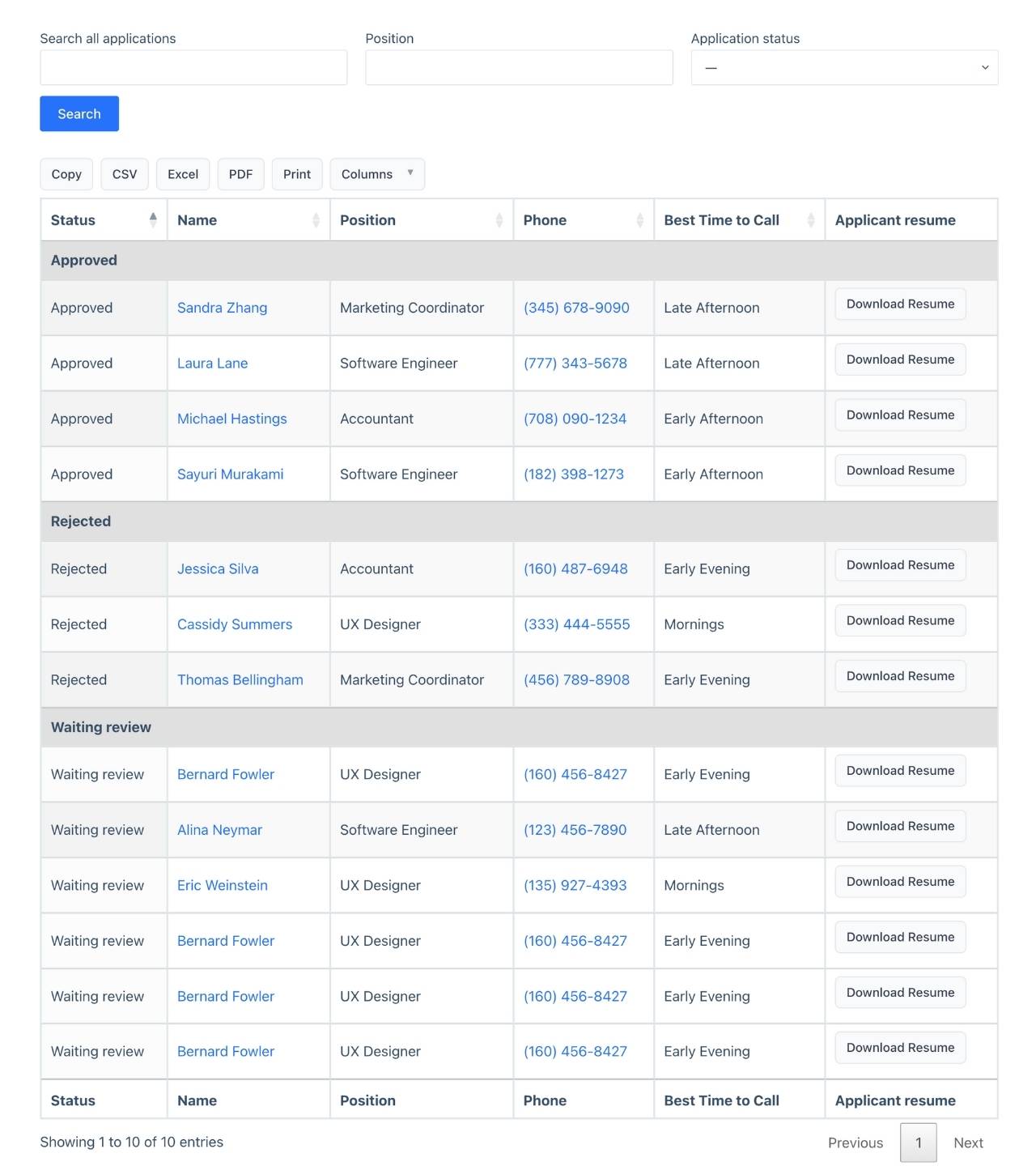This screenshot has height=1166, width=1036.
Task: Open the Columns visibility dropdown
Action: pos(377,174)
